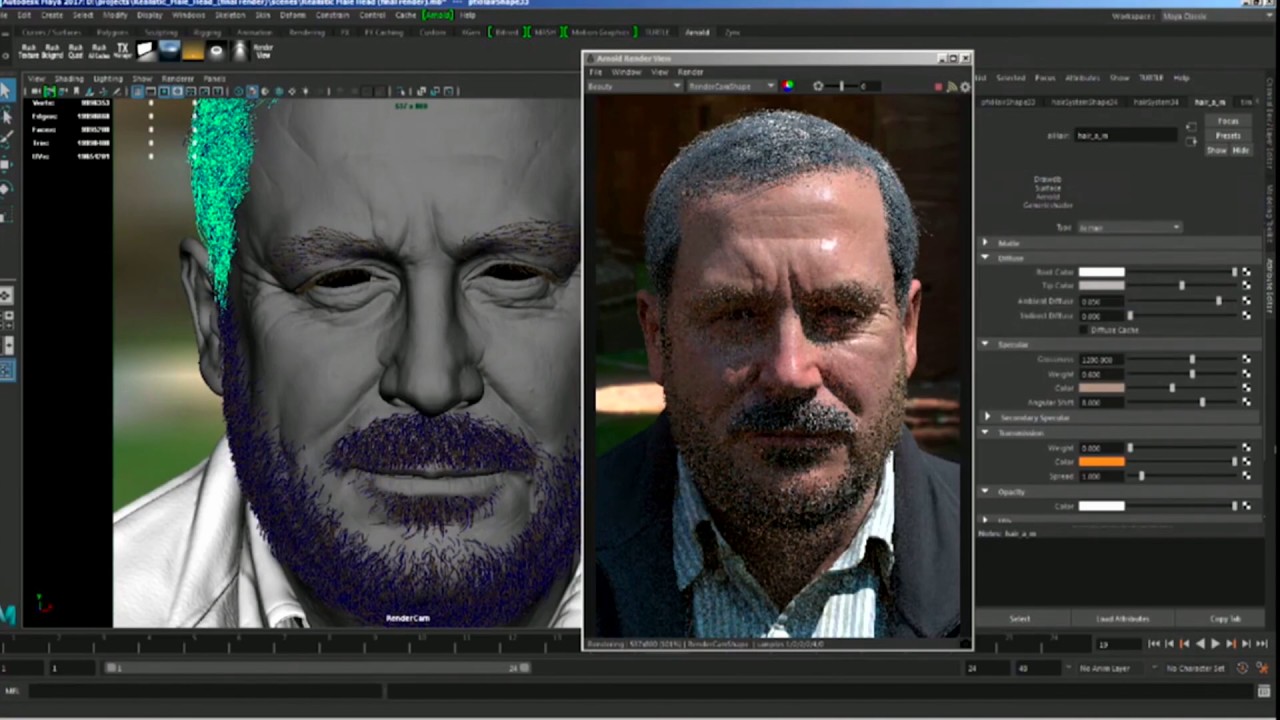The width and height of the screenshot is (1280, 720).
Task: Click the map button for Tip Color
Action: (1246, 286)
